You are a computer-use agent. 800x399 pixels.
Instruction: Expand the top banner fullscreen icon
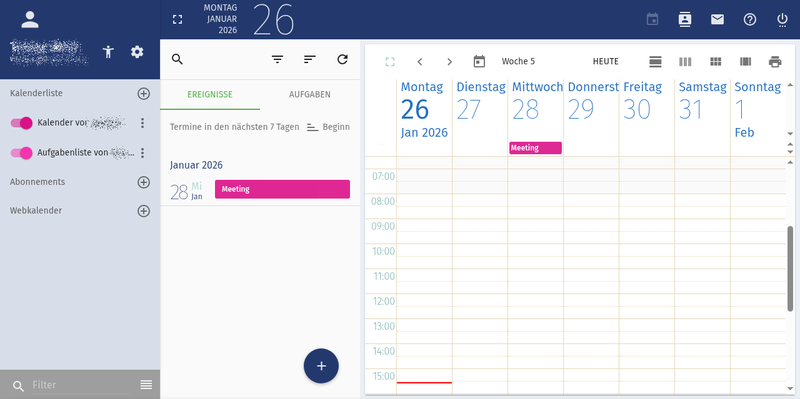(177, 19)
